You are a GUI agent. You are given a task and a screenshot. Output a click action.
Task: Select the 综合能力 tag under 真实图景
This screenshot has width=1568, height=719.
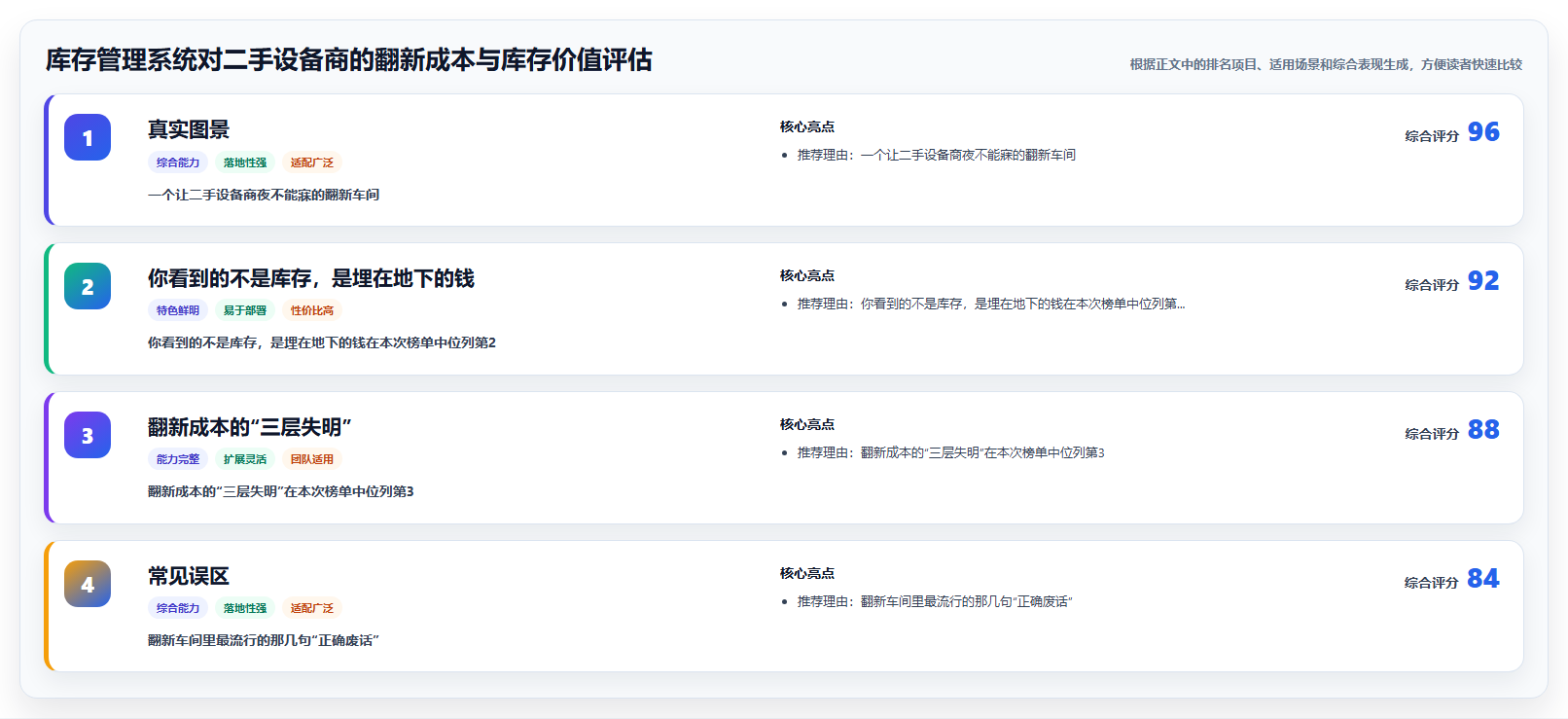coord(178,162)
